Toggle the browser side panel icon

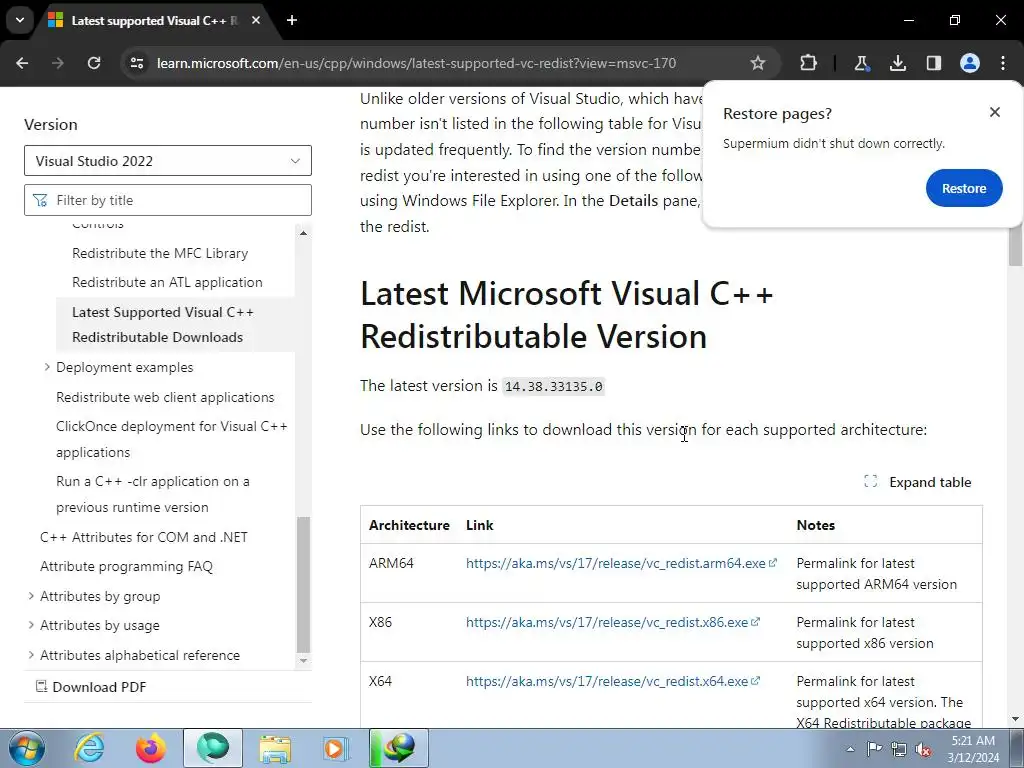click(x=934, y=63)
